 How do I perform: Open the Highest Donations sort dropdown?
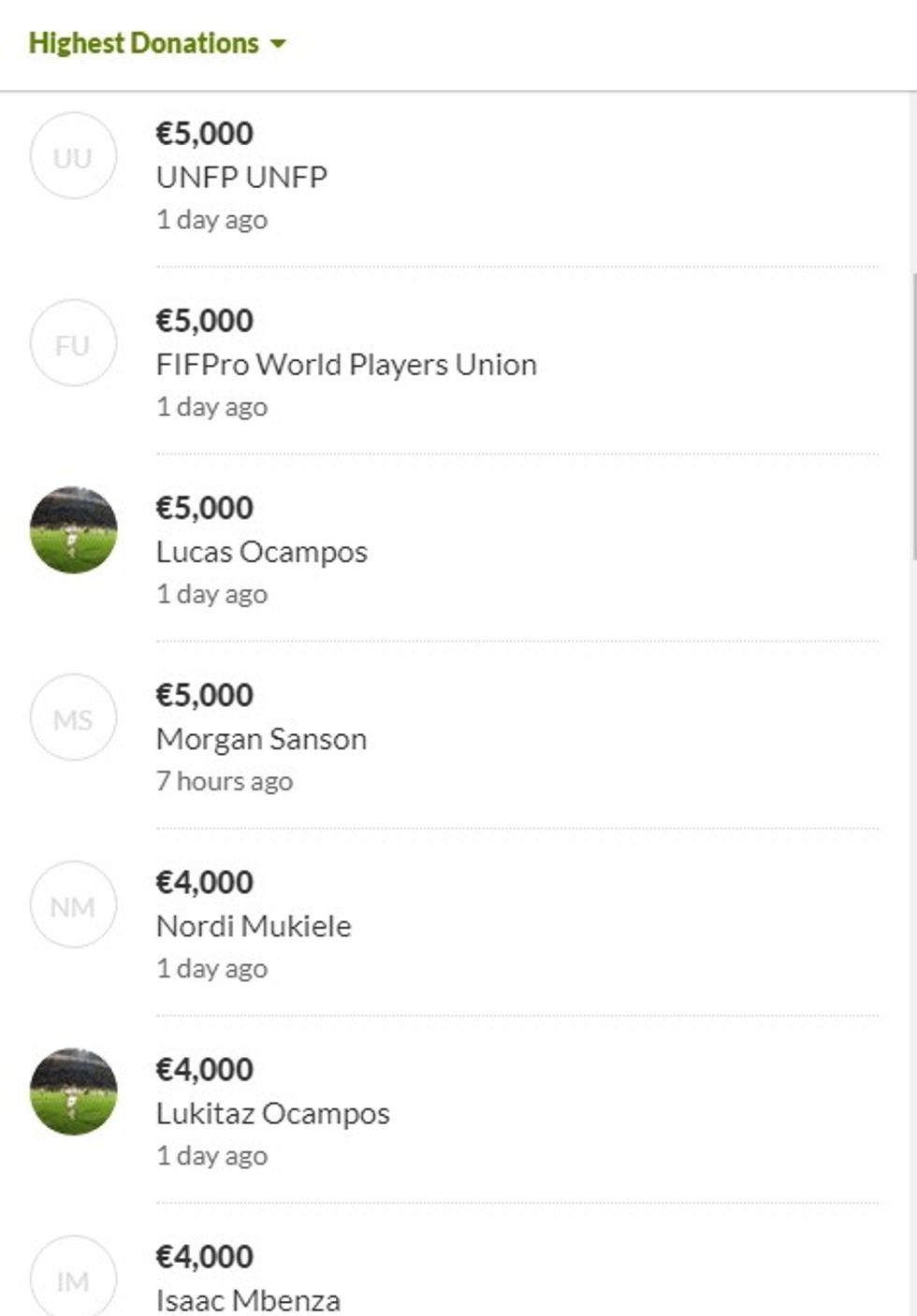coord(144,43)
